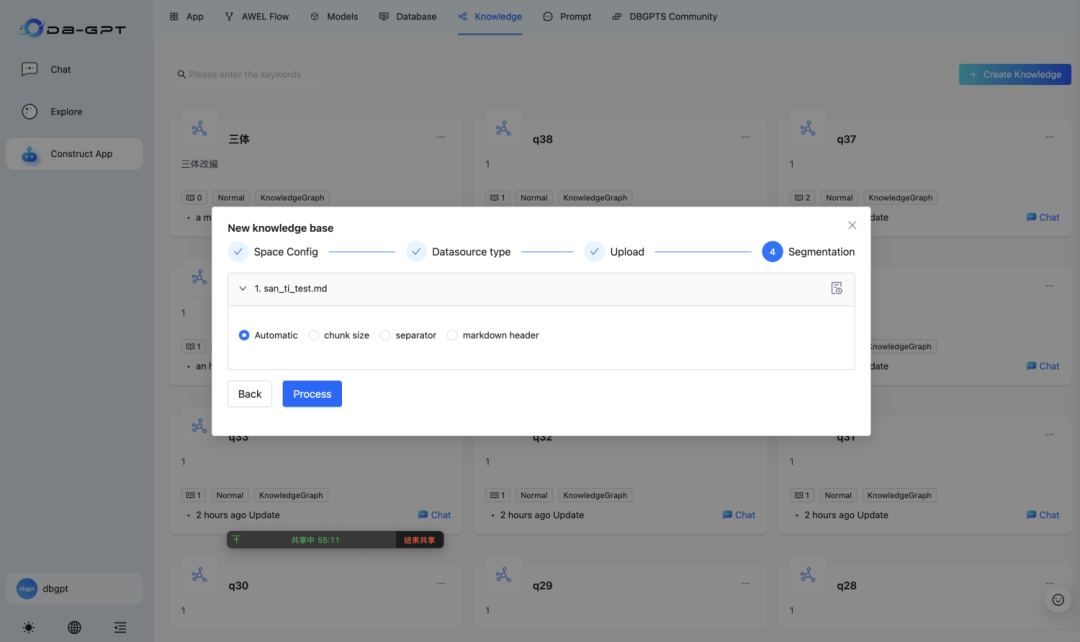This screenshot has width=1080, height=642.
Task: Click the dbgpt user avatar
Action: pos(27,588)
